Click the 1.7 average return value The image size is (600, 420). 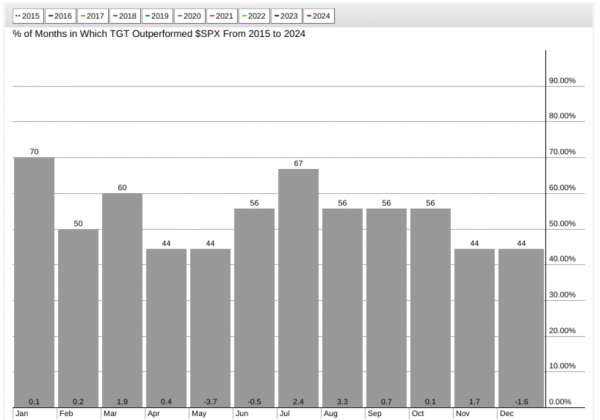point(474,402)
